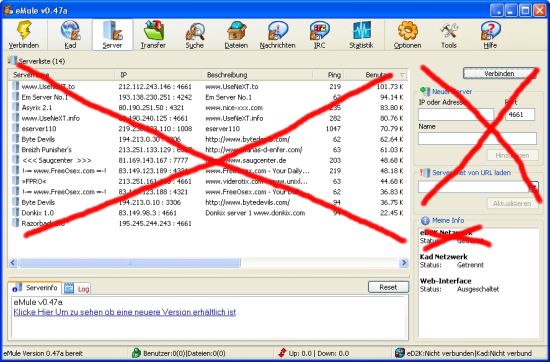
Task: Click the eD2K connection status icon
Action: pyautogui.click(x=400, y=353)
